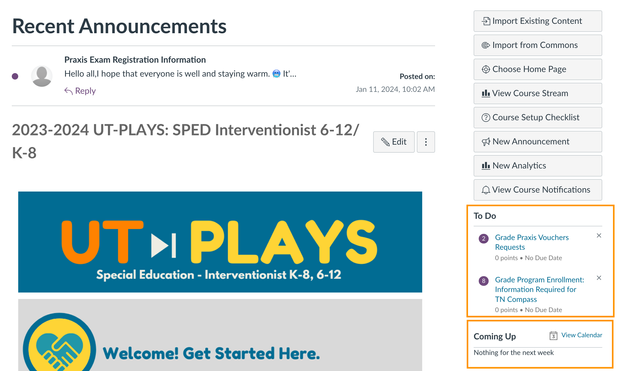Click the reply arrow icon

coord(69,91)
